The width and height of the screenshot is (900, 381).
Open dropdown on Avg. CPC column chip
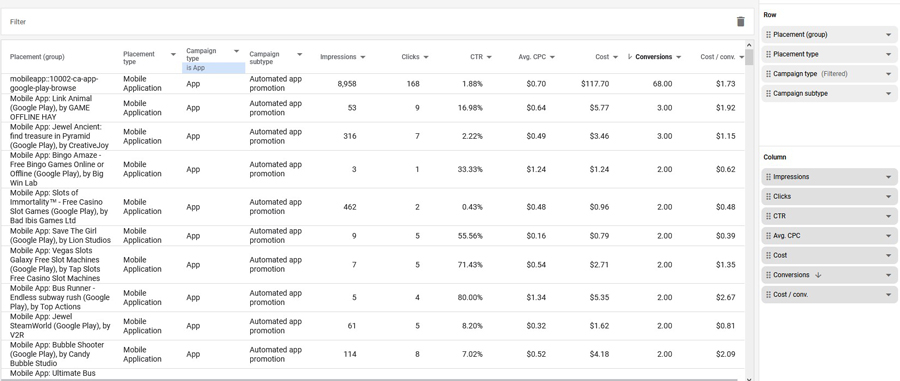point(888,235)
